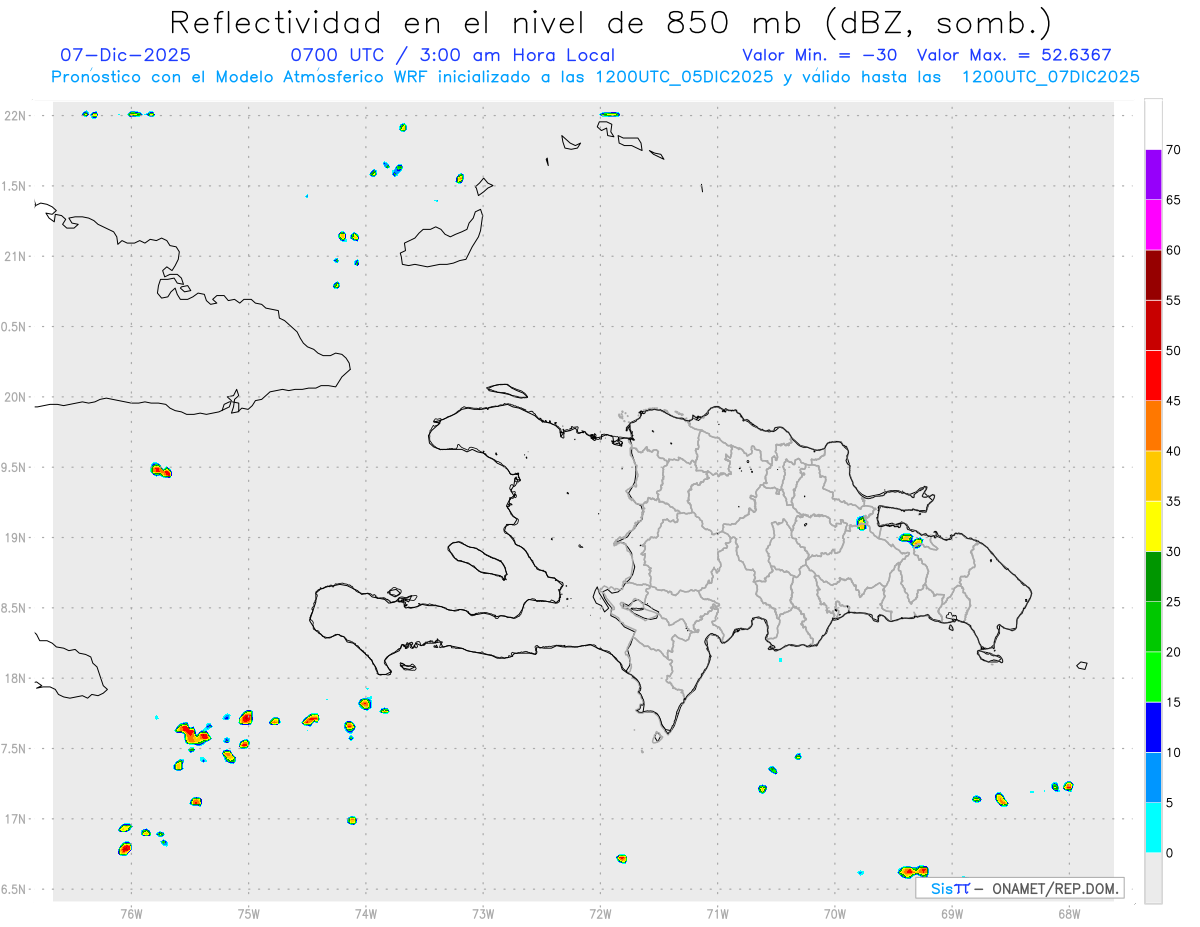Select the colorbar tick label '15'
1200x927 pixels.
(x=1173, y=702)
